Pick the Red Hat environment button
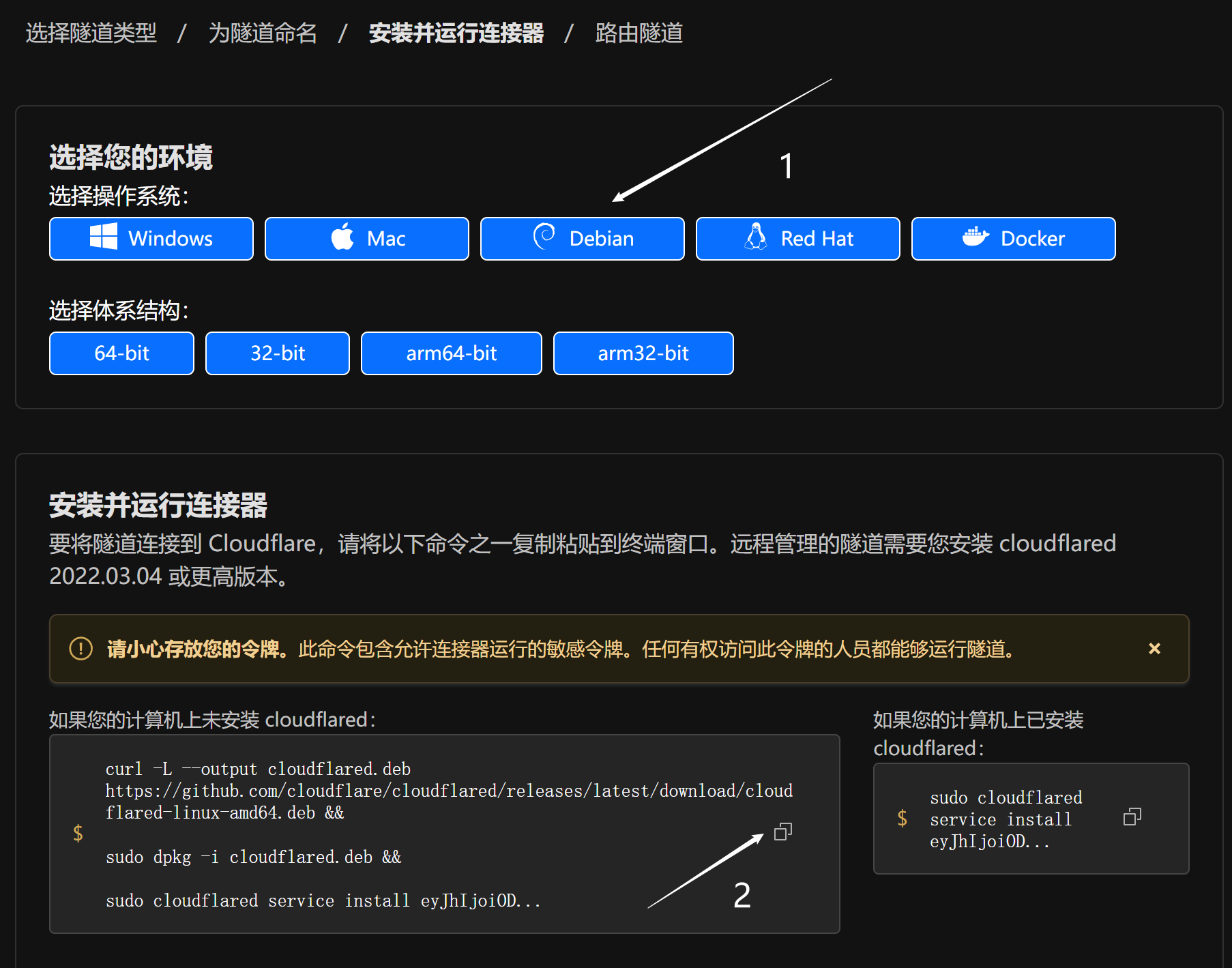1232x968 pixels. click(798, 239)
